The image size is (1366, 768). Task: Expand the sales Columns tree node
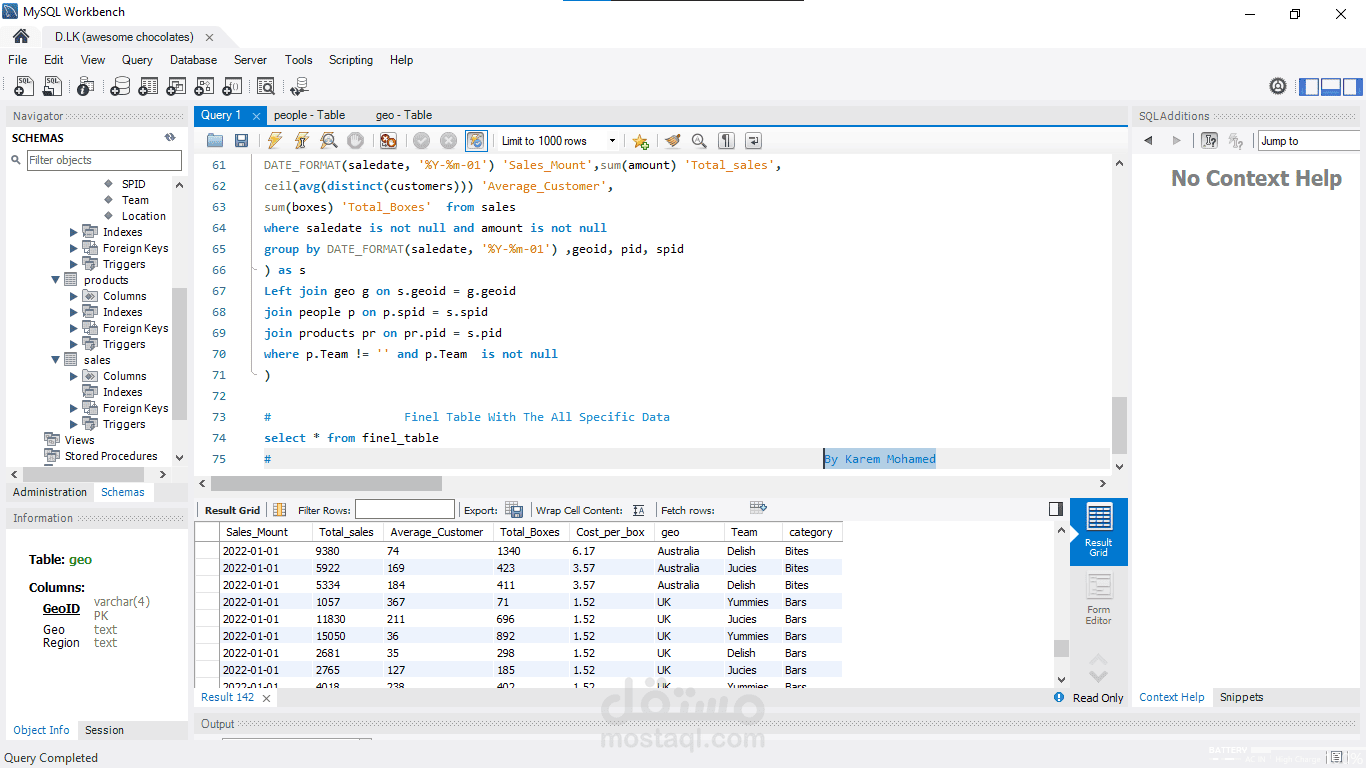(74, 376)
